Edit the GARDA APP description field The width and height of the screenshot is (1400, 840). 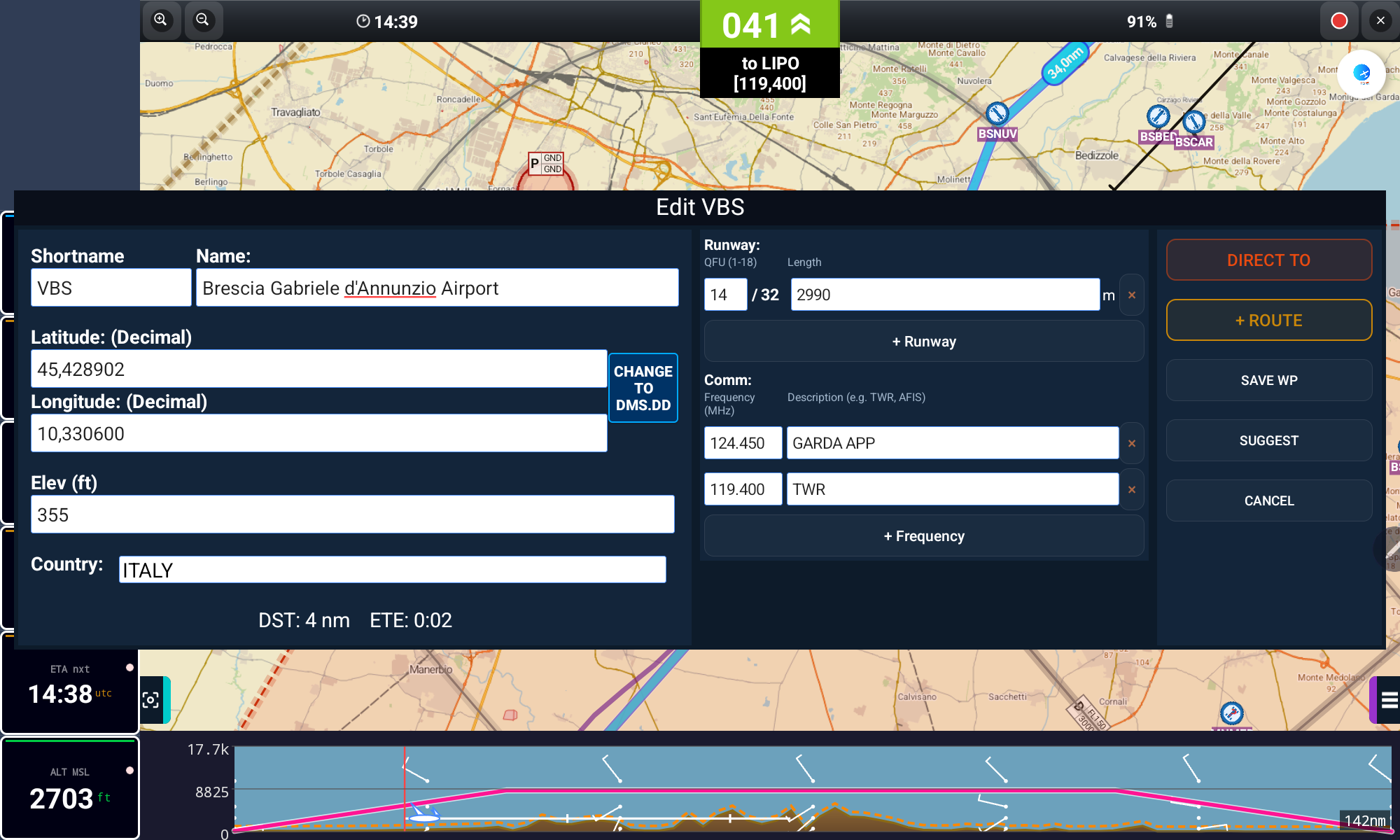(953, 443)
